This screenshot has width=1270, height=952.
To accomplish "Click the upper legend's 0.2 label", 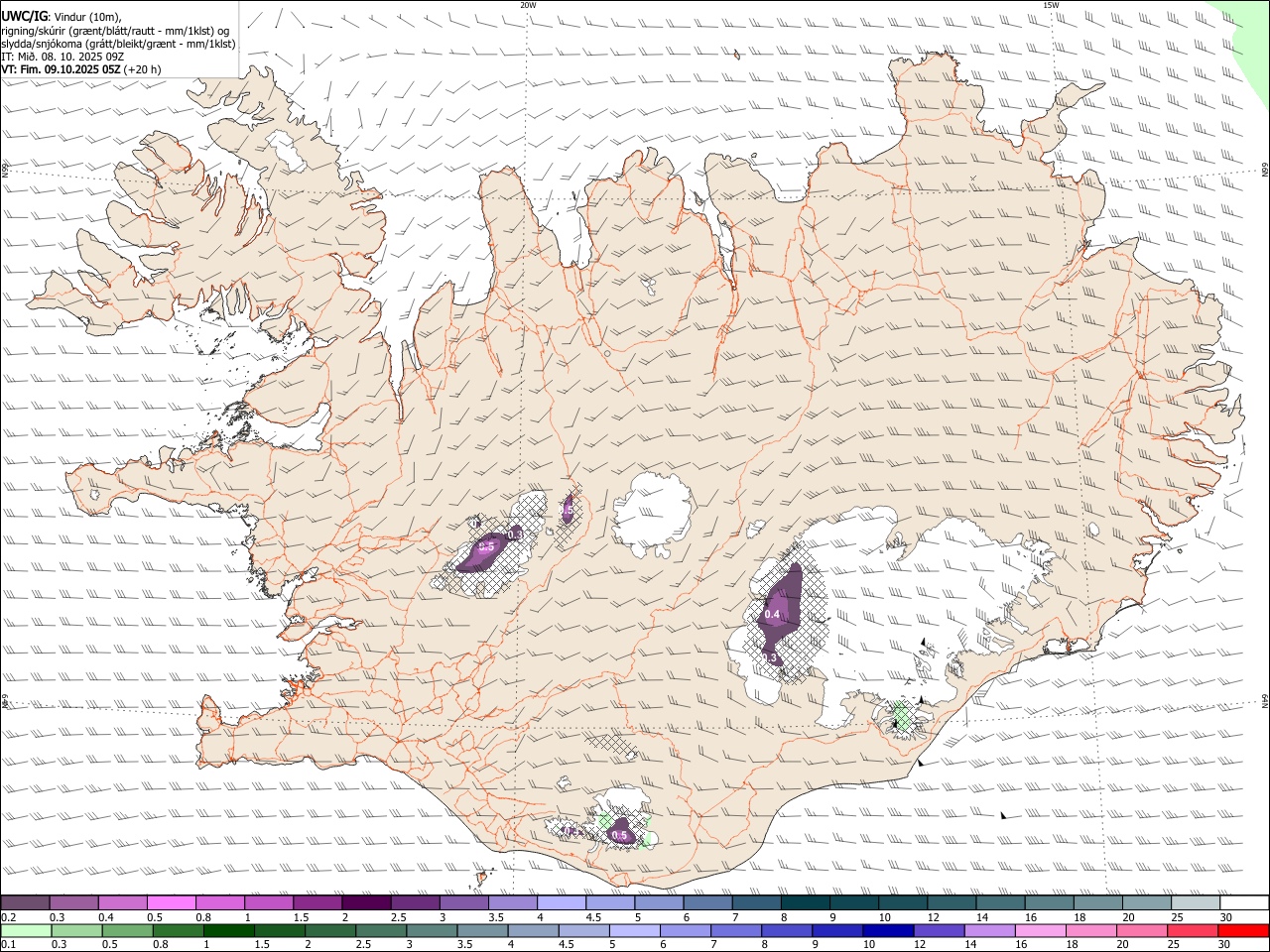I will pyautogui.click(x=8, y=917).
